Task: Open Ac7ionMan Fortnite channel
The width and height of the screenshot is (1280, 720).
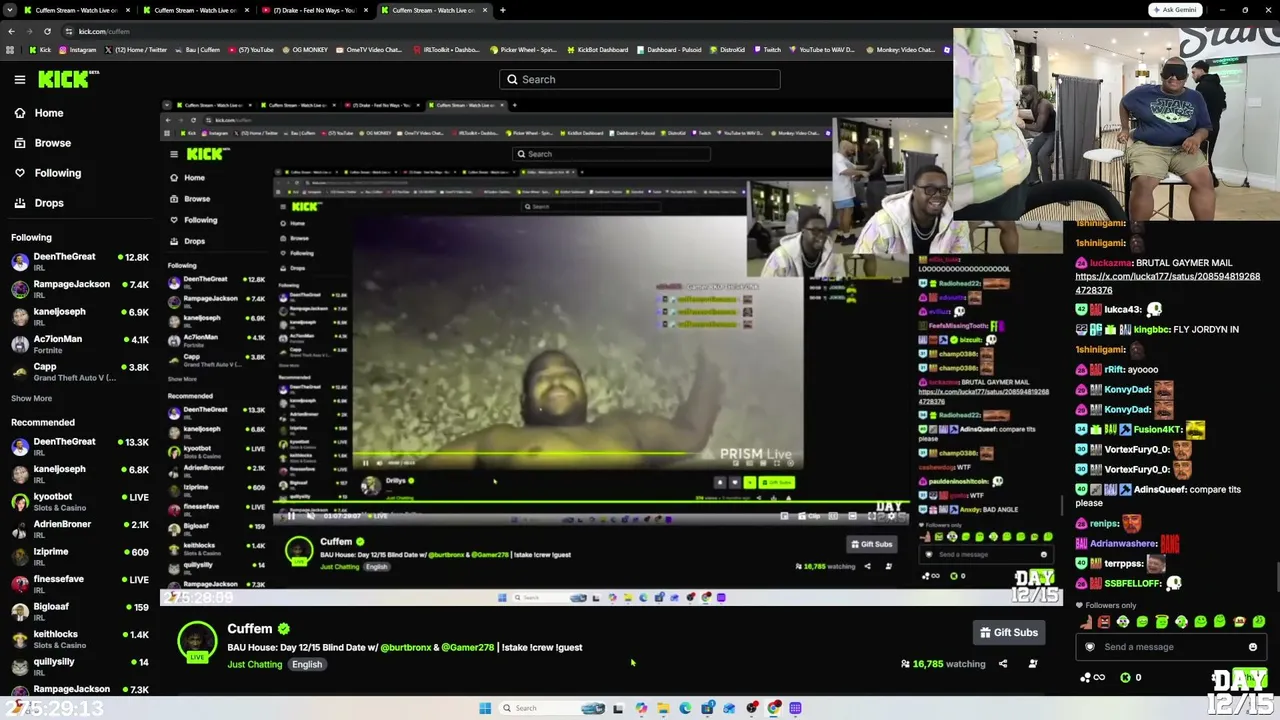Action: 80,344
